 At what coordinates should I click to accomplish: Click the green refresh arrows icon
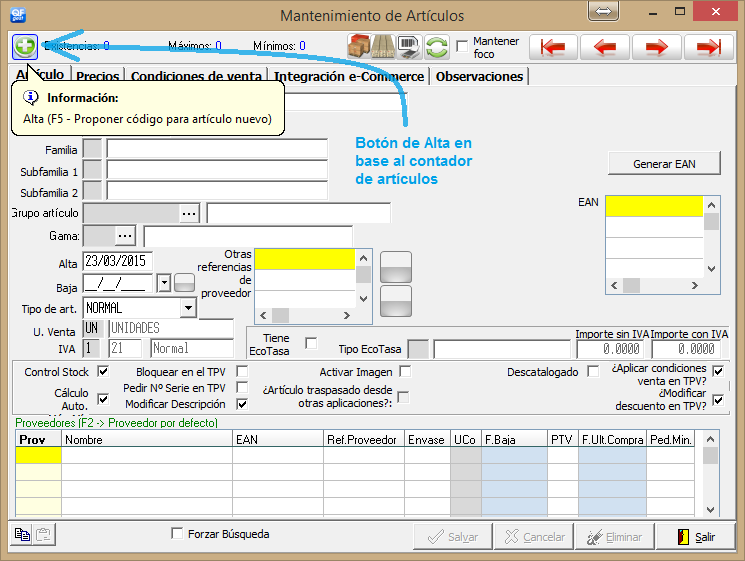pyautogui.click(x=437, y=47)
